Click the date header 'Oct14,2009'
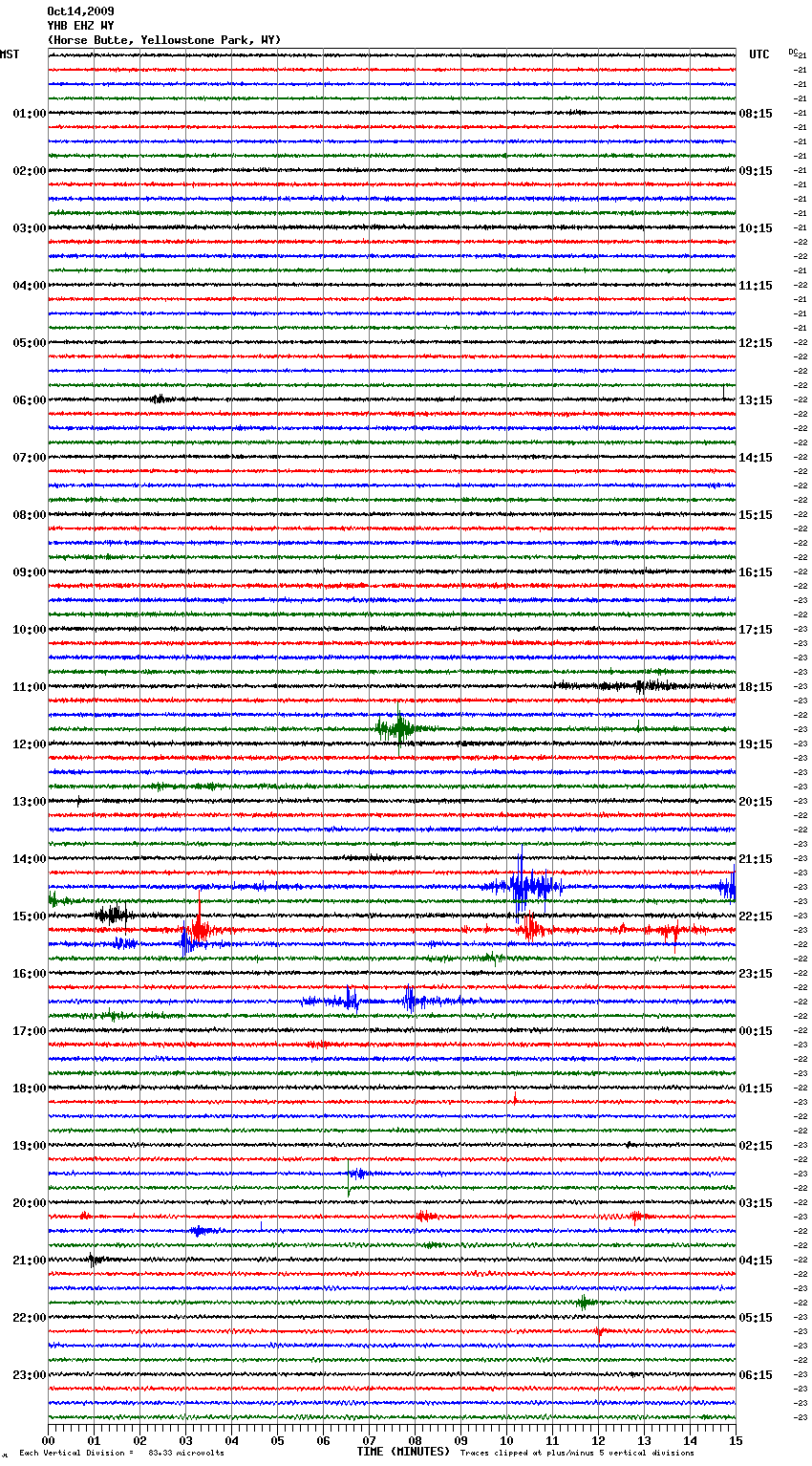 click(x=80, y=11)
